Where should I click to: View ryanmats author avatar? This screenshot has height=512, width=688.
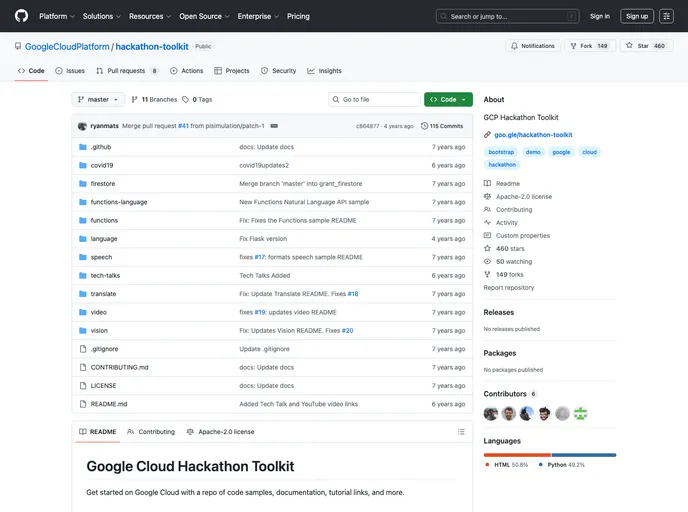point(82,126)
